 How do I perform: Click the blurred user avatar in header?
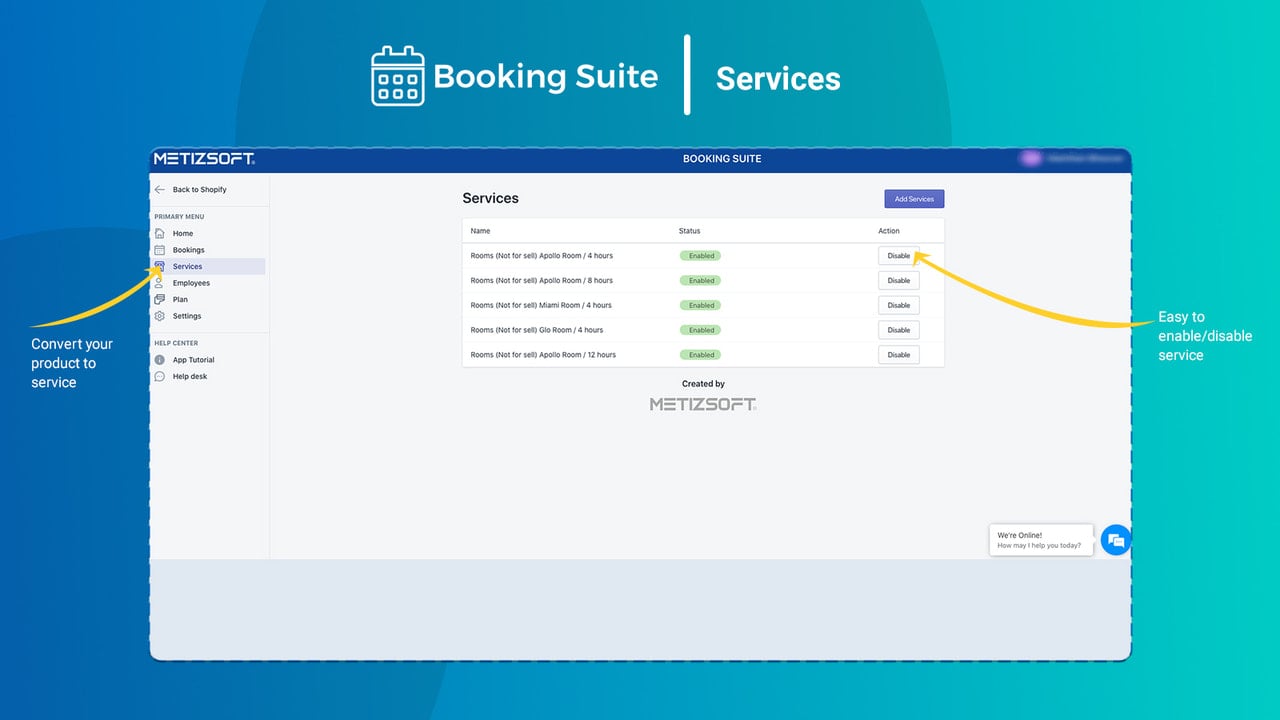point(1031,158)
